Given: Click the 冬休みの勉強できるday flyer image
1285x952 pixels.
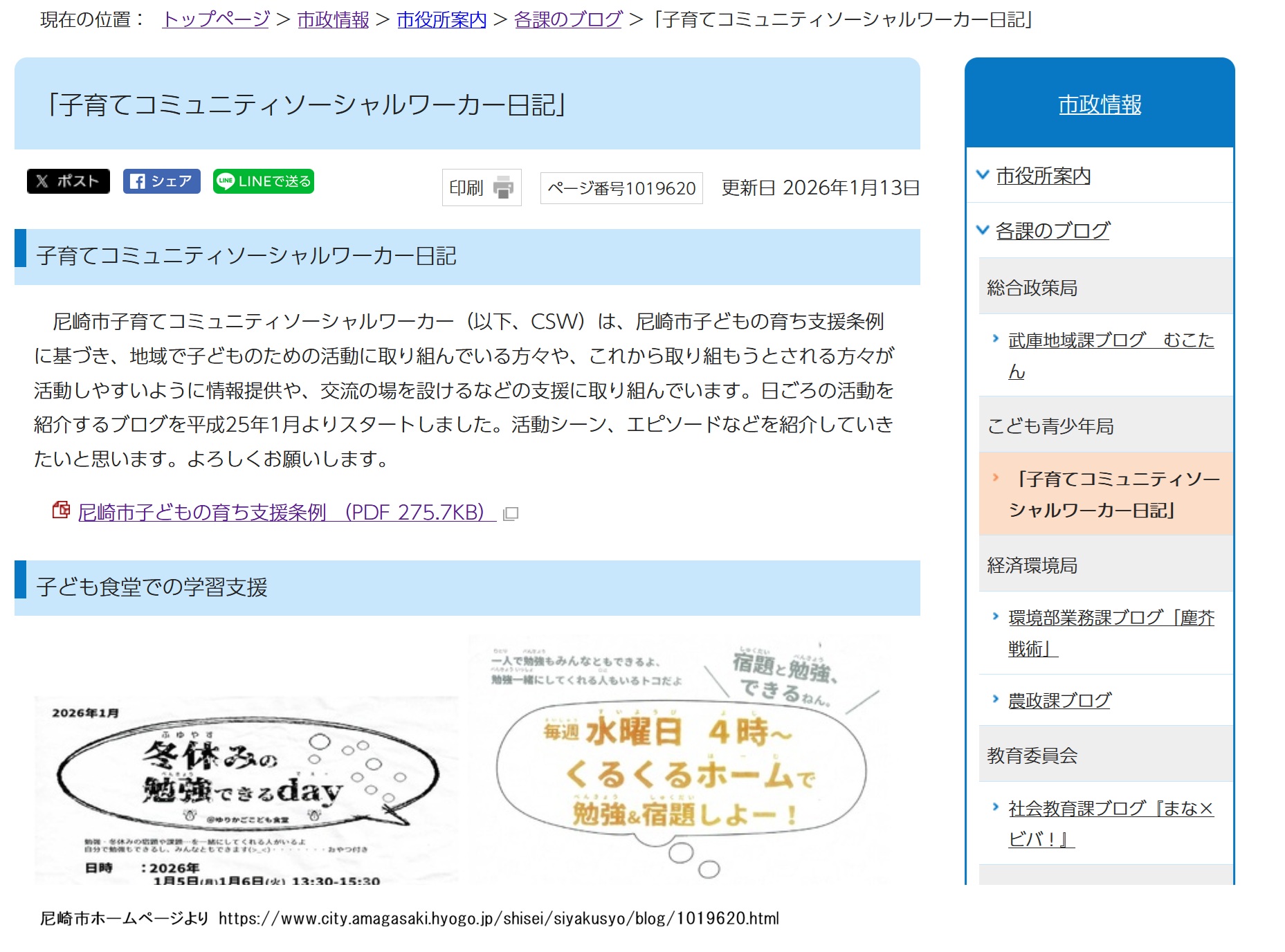Looking at the screenshot, I should 246,790.
